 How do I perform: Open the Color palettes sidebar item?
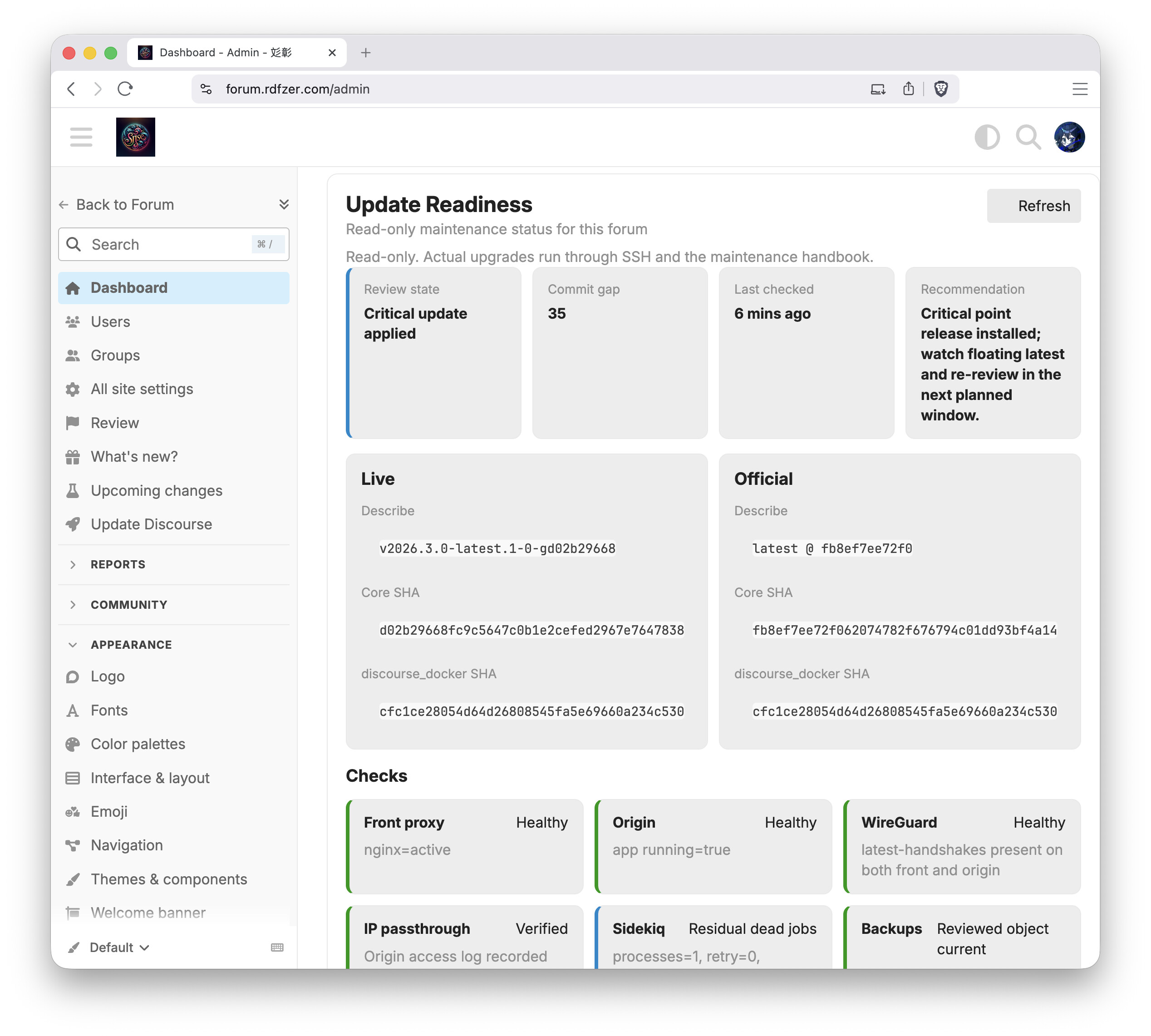pos(138,744)
